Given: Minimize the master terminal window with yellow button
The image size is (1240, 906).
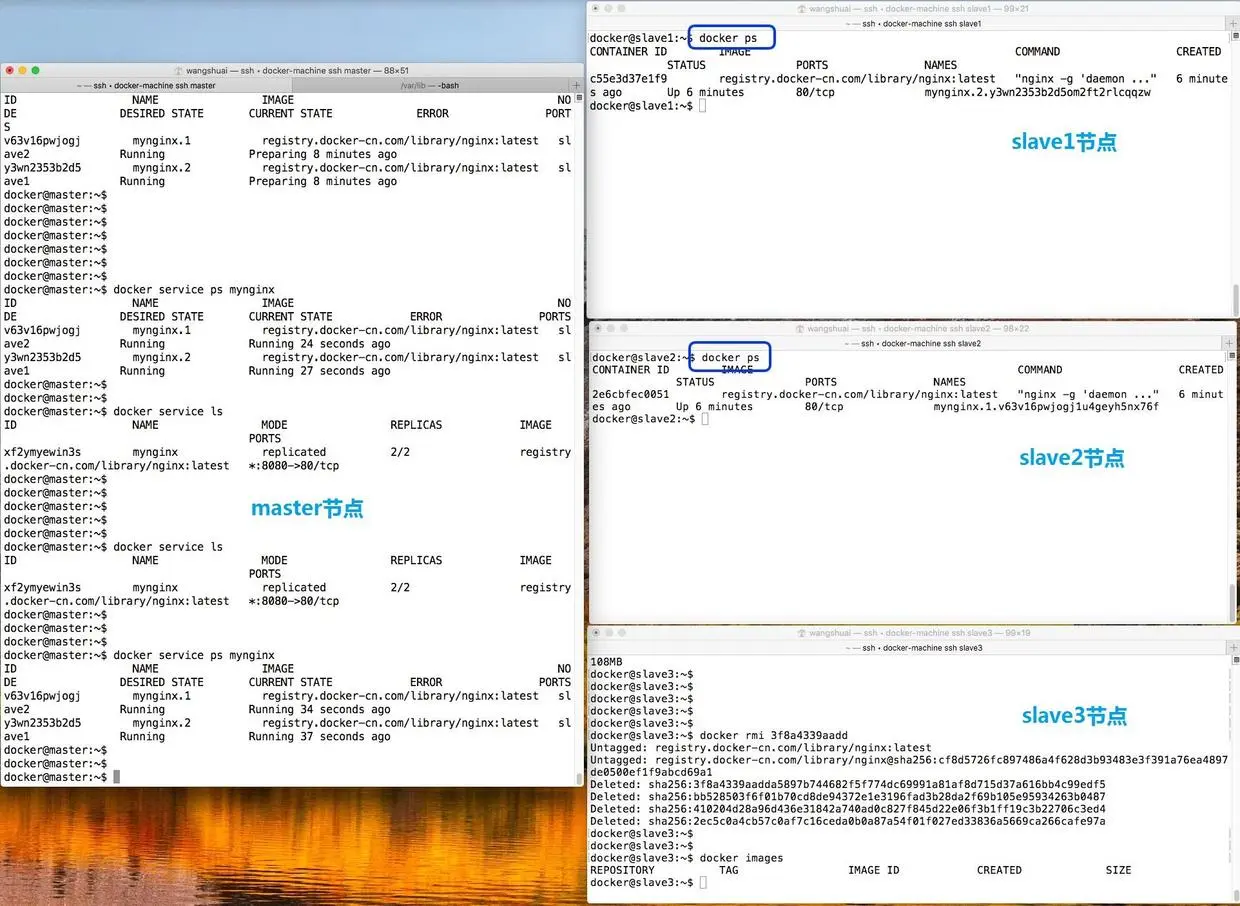Looking at the screenshot, I should (x=23, y=71).
